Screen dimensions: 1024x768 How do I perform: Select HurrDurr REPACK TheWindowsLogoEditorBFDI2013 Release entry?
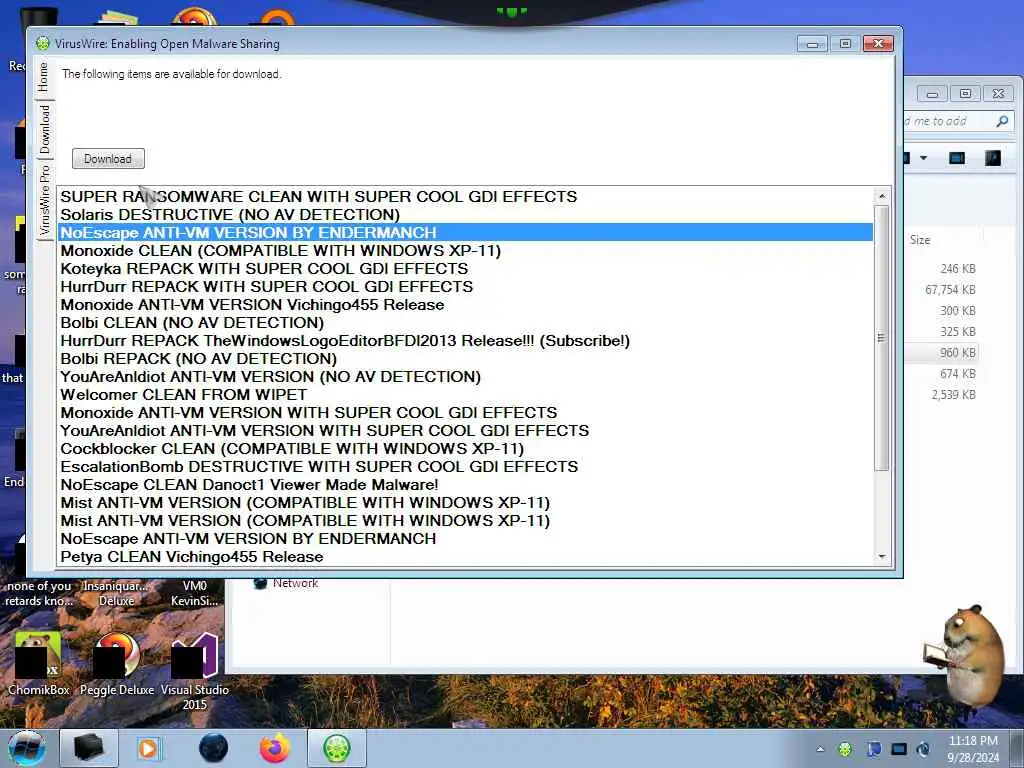coord(465,341)
